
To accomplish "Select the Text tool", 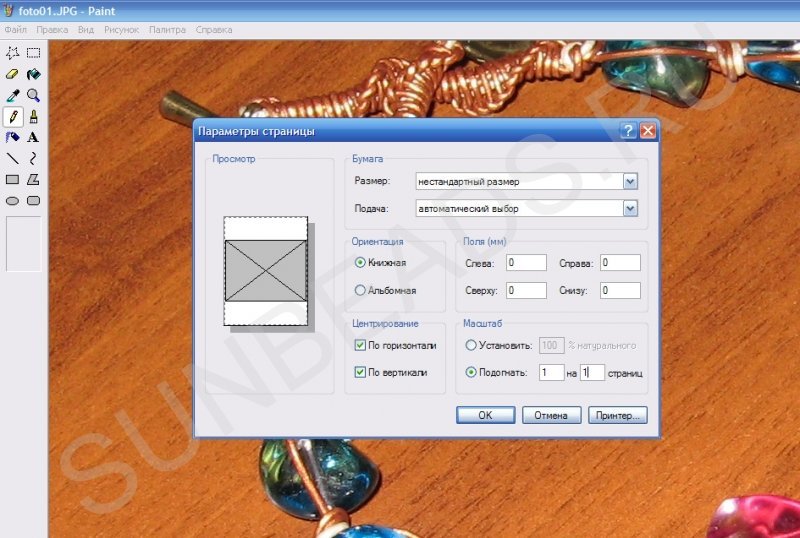I will [34, 137].
